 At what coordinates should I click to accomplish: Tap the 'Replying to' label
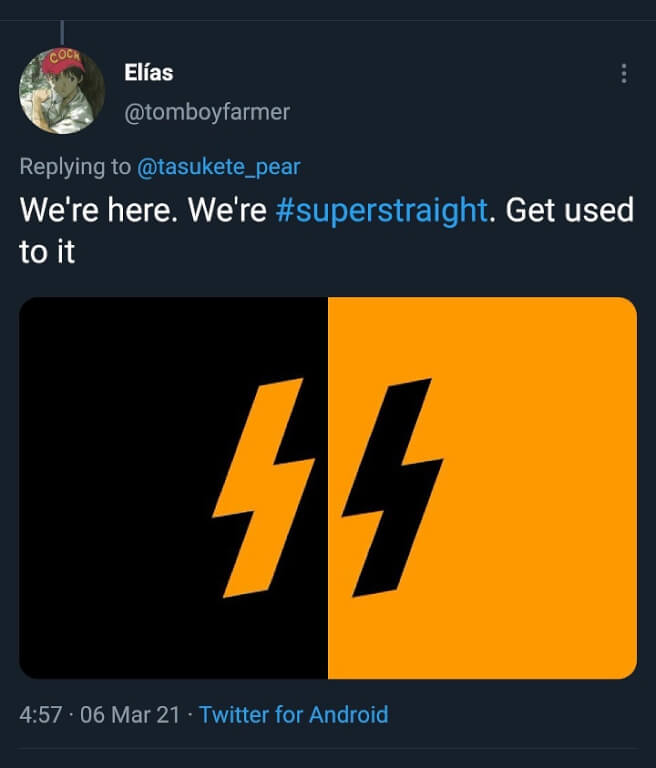[75, 167]
